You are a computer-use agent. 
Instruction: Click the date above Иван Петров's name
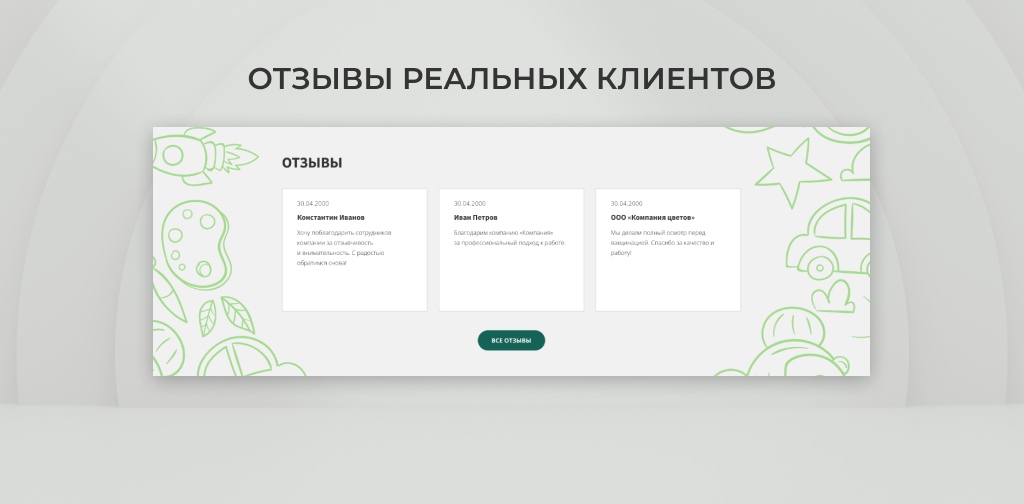(469, 203)
